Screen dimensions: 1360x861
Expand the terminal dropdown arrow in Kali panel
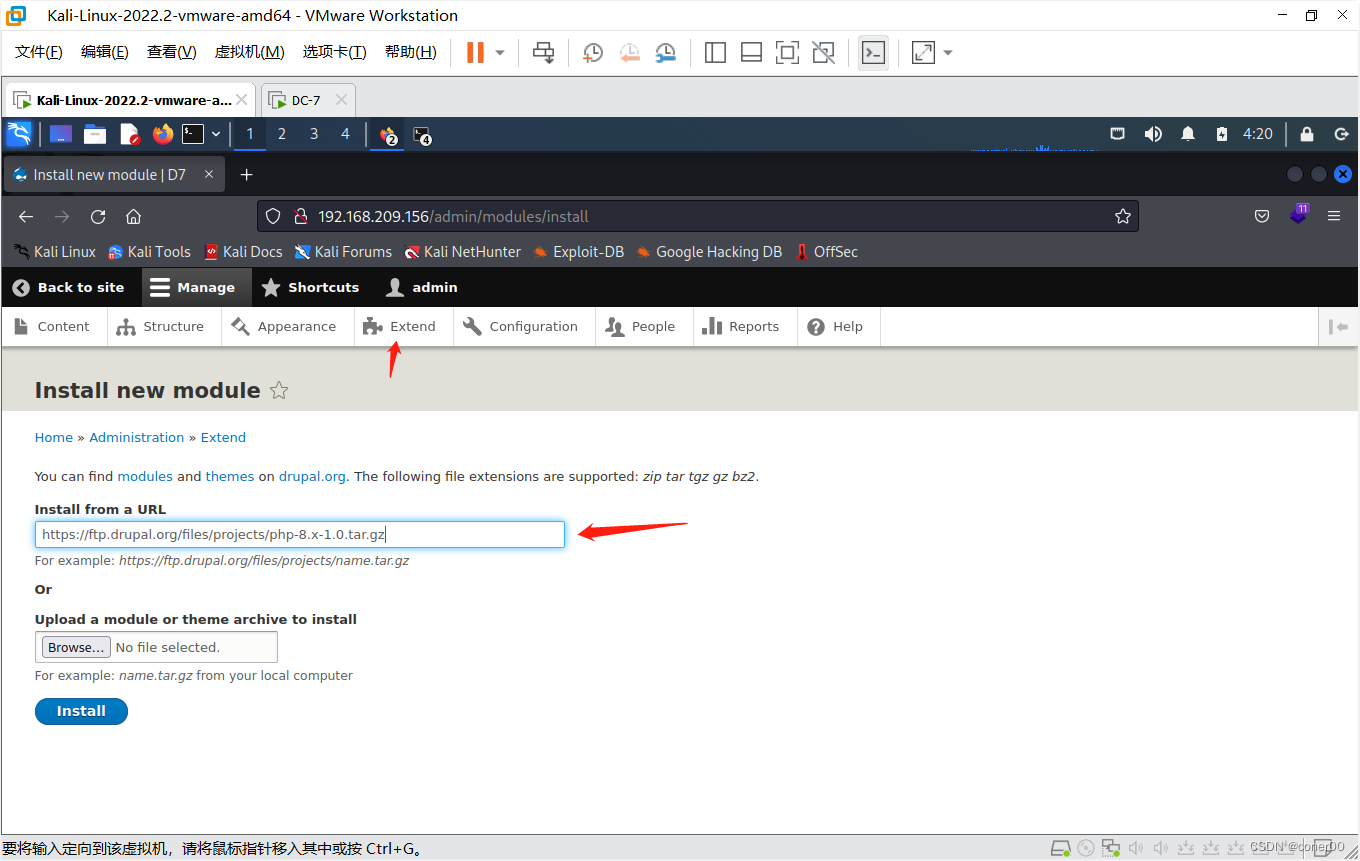click(216, 134)
